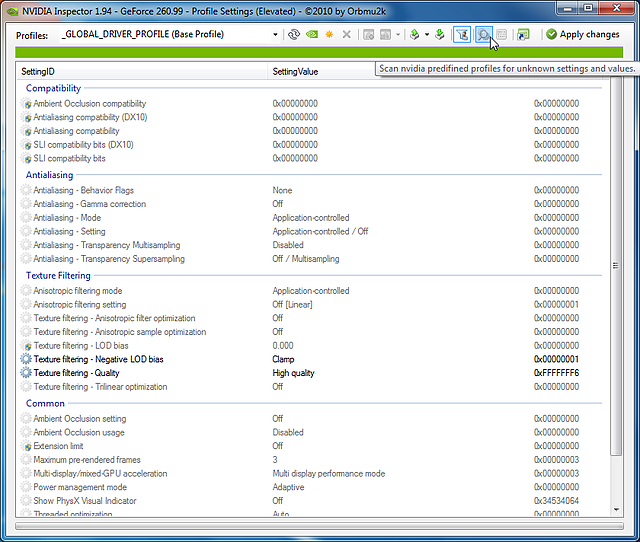
Task: Click value Application-controlled / Off
Action: (320, 231)
